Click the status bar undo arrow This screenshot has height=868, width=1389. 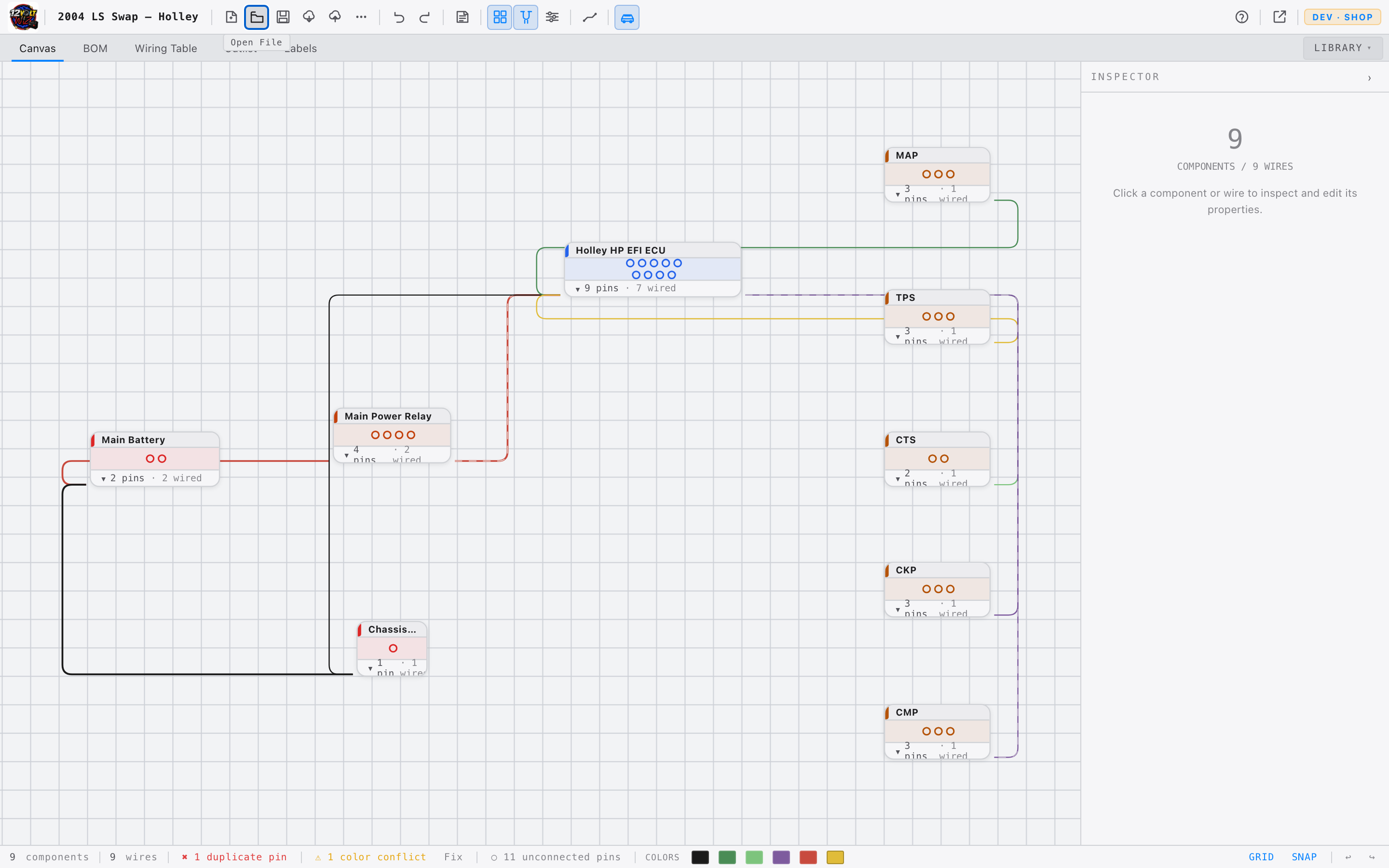click(1348, 857)
